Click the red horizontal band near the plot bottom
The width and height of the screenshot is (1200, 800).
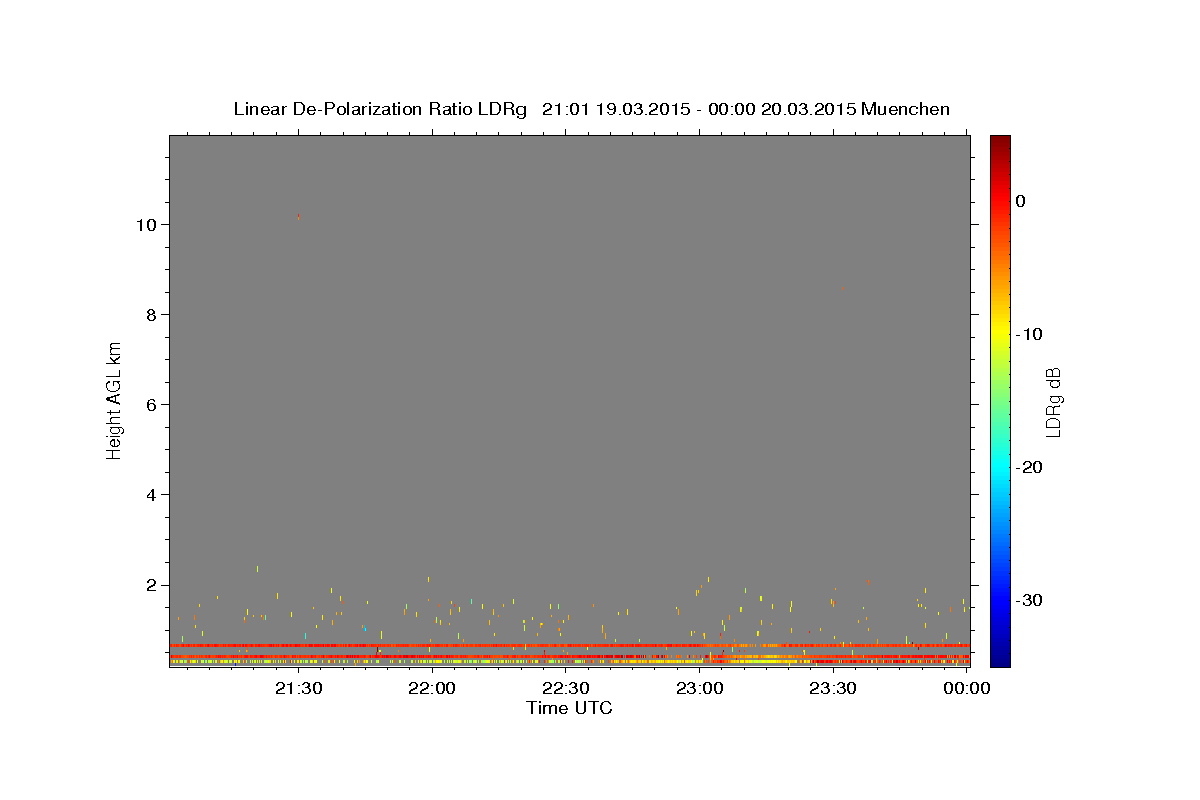(x=569, y=646)
